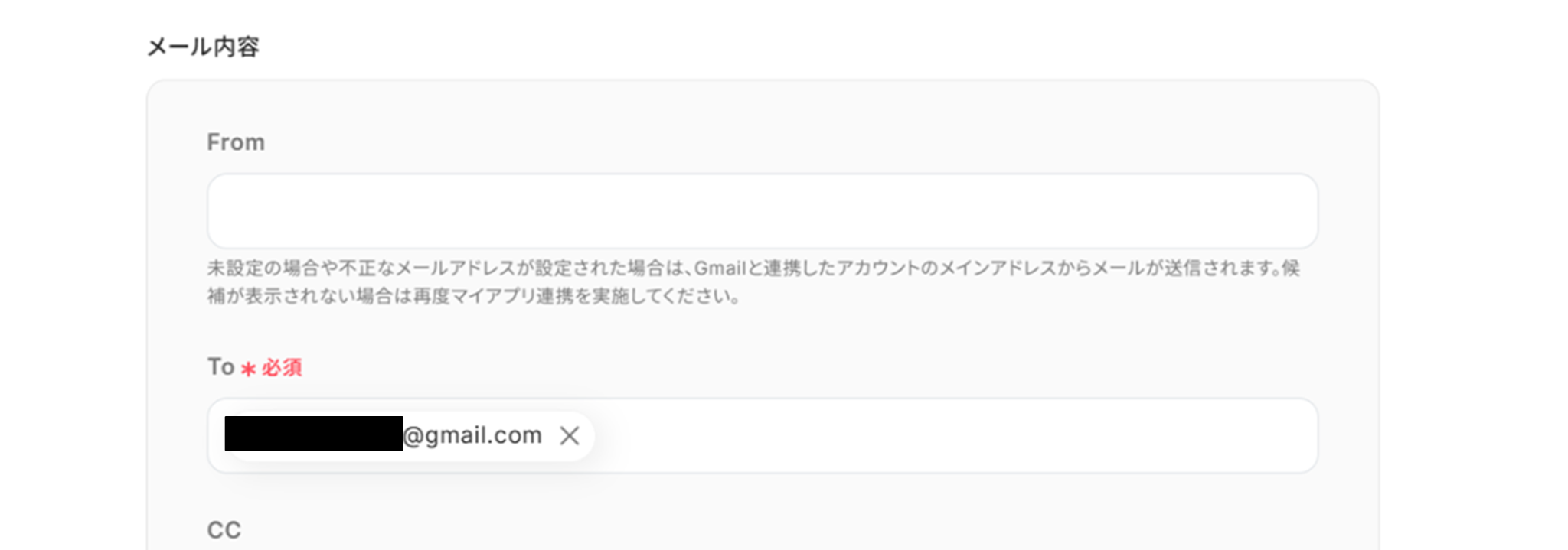Image resolution: width=1568 pixels, height=550 pixels.
Task: Click the gray card background beside the From label
Action: click(766, 142)
